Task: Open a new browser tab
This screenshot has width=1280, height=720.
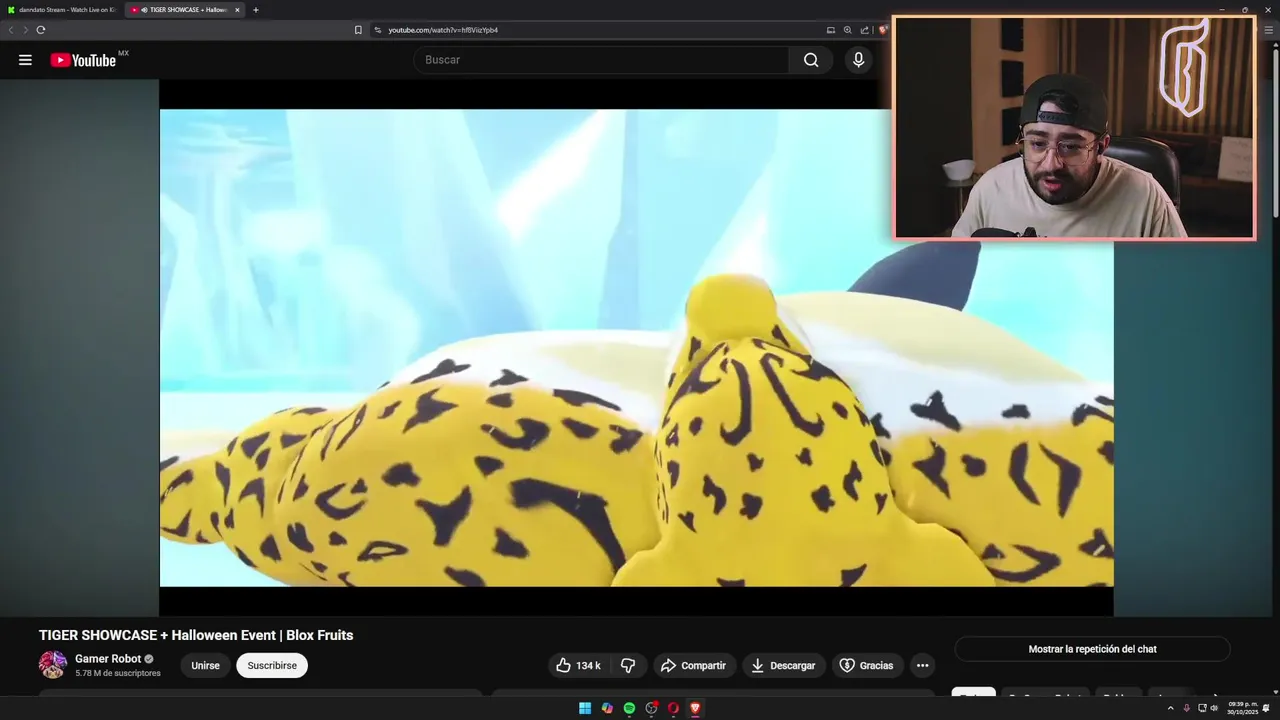Action: point(256,10)
